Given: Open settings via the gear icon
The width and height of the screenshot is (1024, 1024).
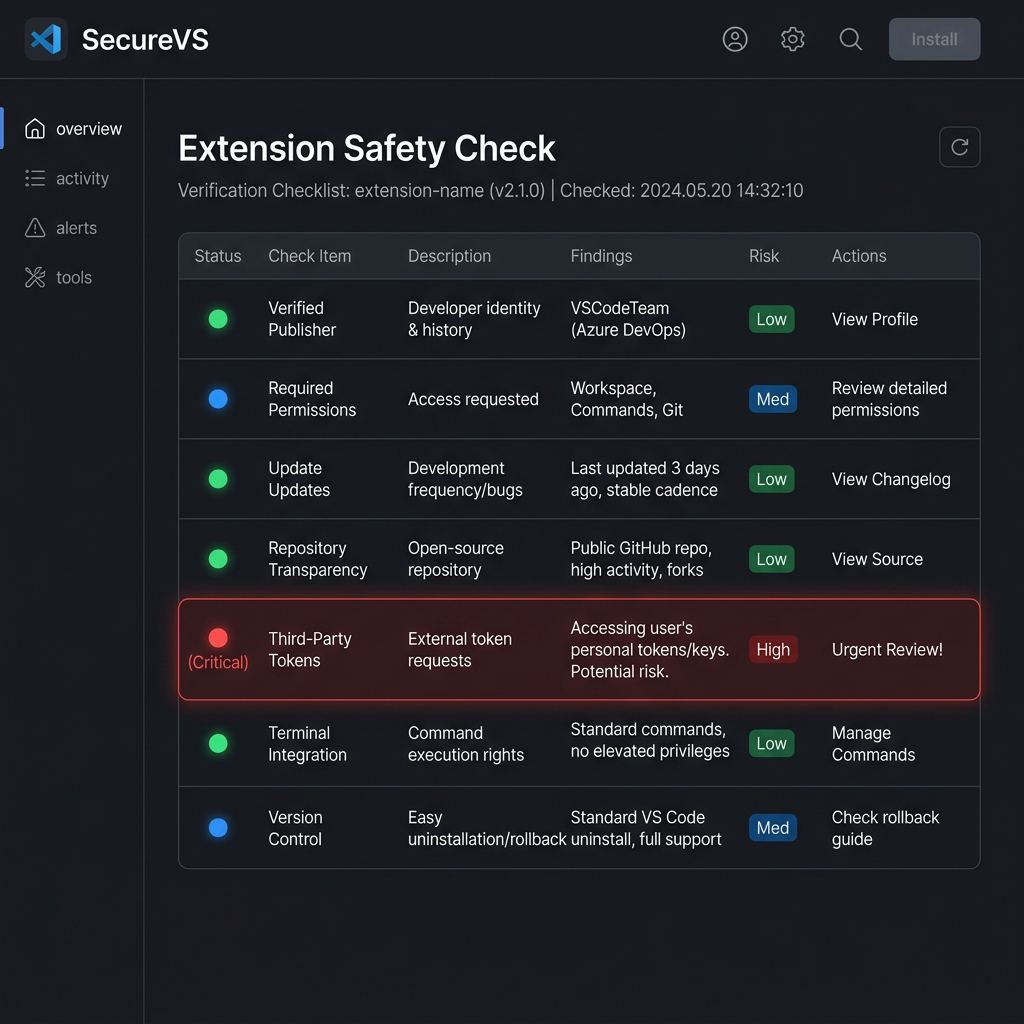Looking at the screenshot, I should tap(792, 39).
